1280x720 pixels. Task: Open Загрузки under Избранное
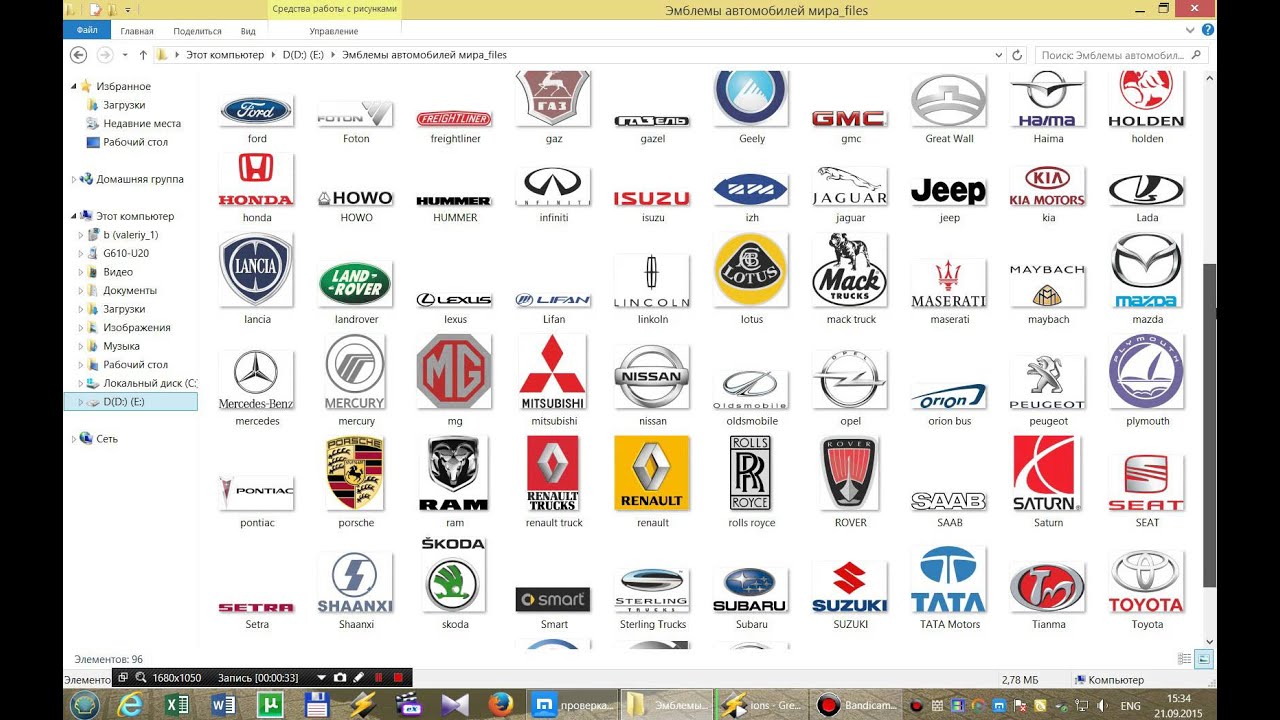click(124, 105)
